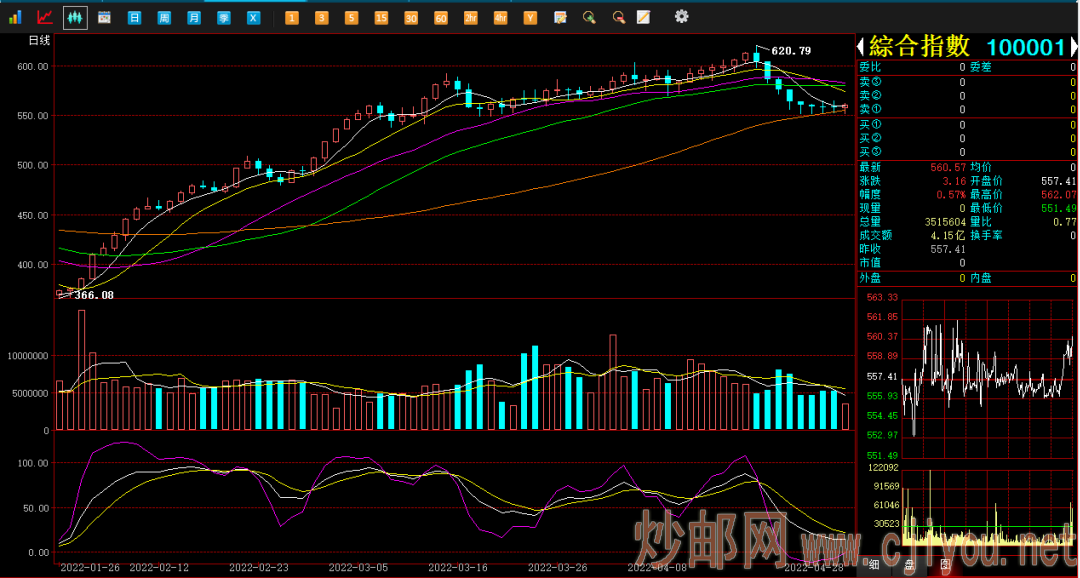Open the 细 tab at panel bottom
The image size is (1080, 578).
coord(874,565)
